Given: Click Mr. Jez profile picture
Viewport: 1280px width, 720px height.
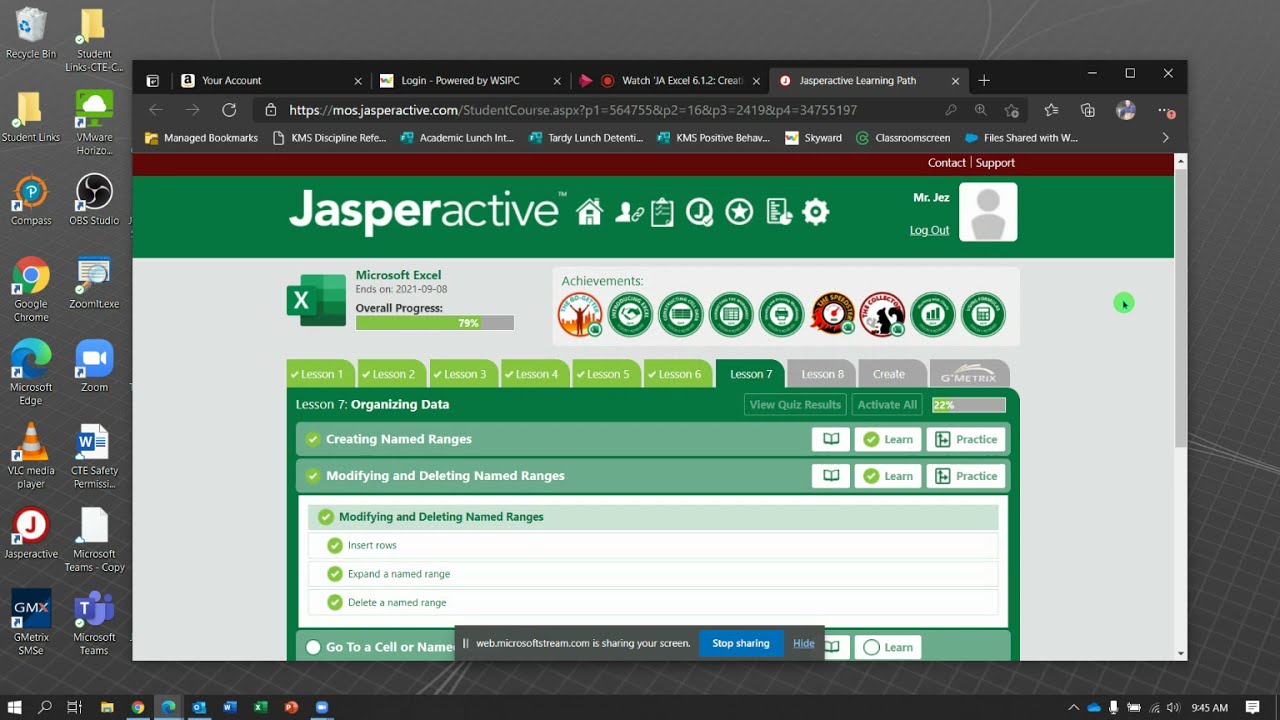Looking at the screenshot, I should pos(988,212).
